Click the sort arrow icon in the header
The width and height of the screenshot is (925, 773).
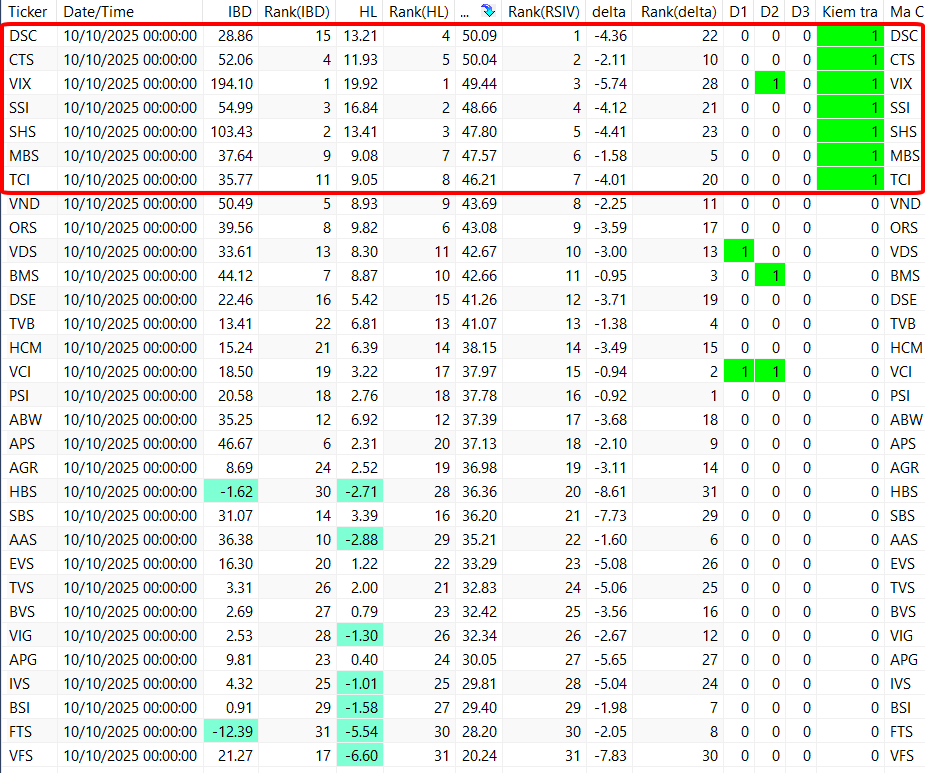click(x=487, y=12)
